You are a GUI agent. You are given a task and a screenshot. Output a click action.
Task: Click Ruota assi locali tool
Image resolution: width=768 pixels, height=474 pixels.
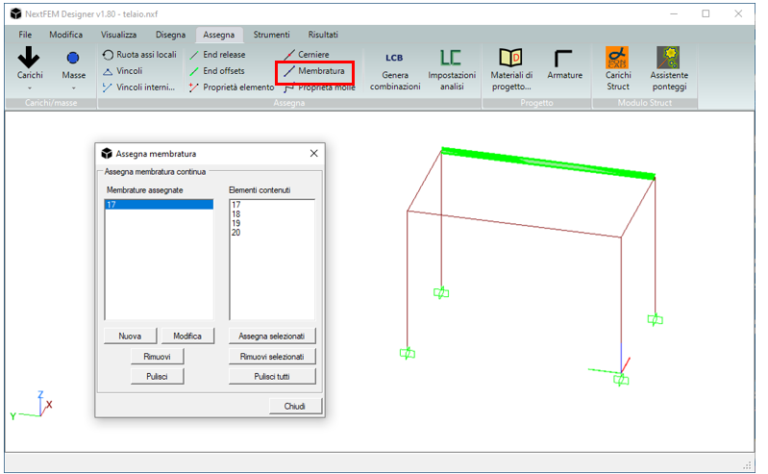pos(139,54)
